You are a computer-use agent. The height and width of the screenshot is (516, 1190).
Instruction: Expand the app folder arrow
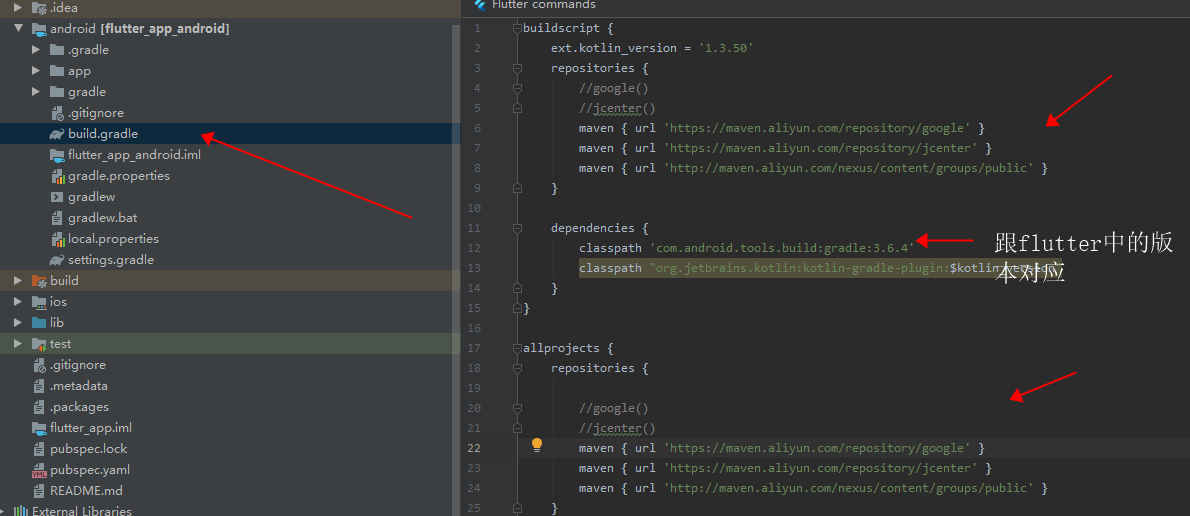click(x=36, y=71)
